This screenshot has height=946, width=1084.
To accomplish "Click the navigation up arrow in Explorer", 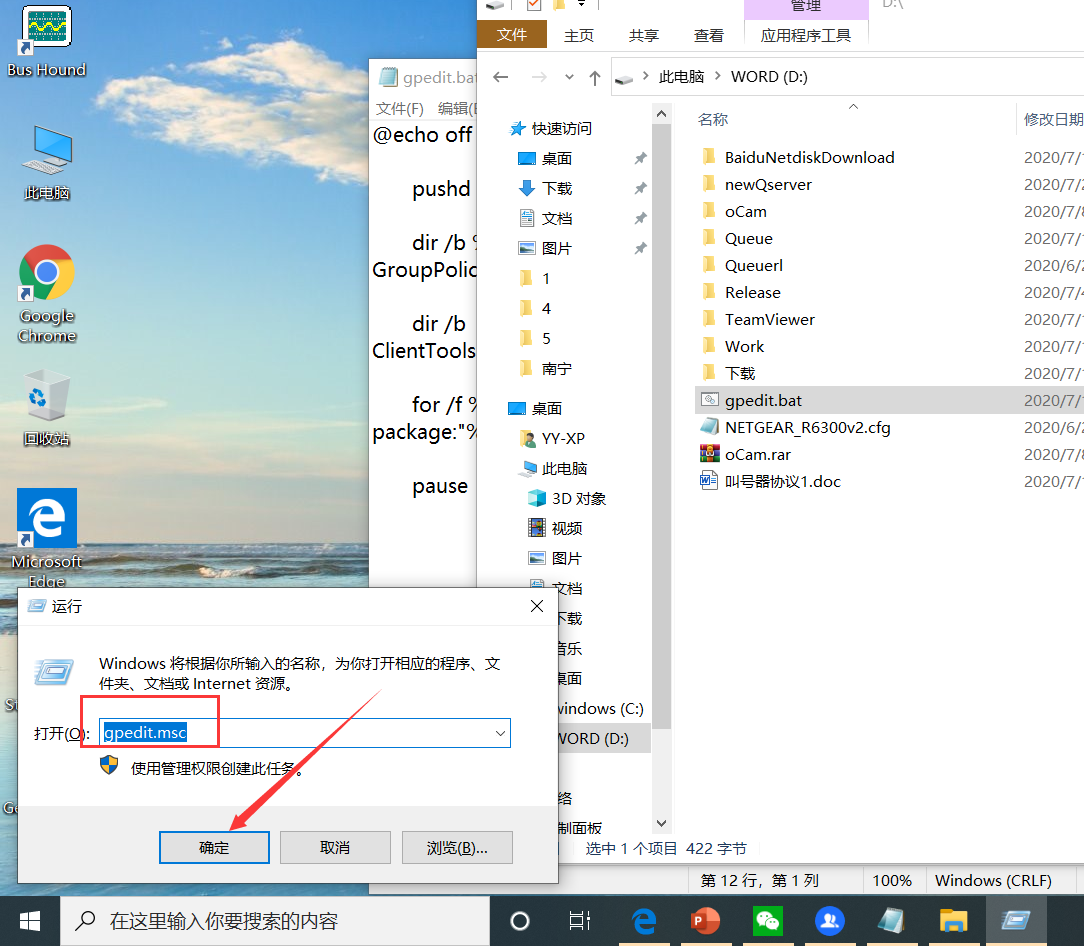I will click(595, 76).
